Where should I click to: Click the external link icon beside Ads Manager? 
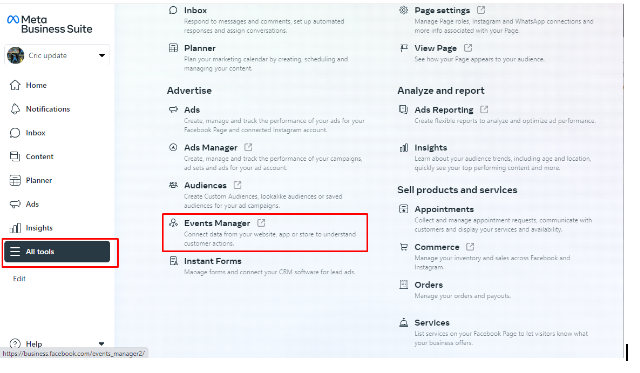point(248,147)
